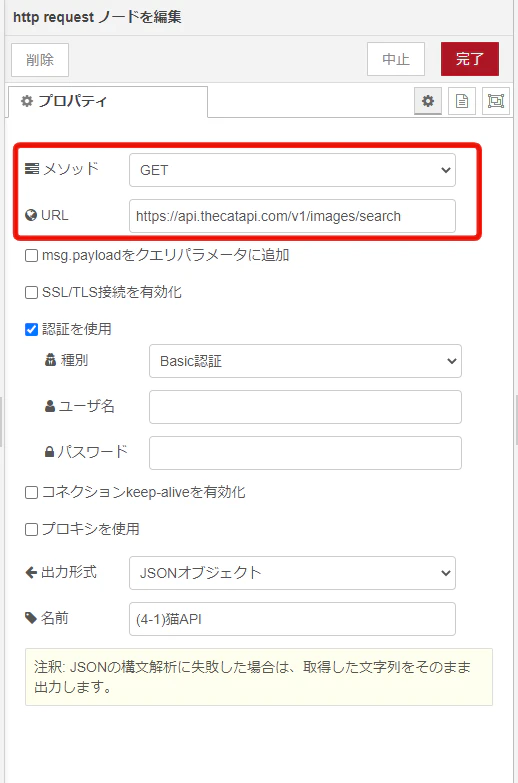The image size is (518, 783).
Task: Click the 完了 (Done) button
Action: 470,59
